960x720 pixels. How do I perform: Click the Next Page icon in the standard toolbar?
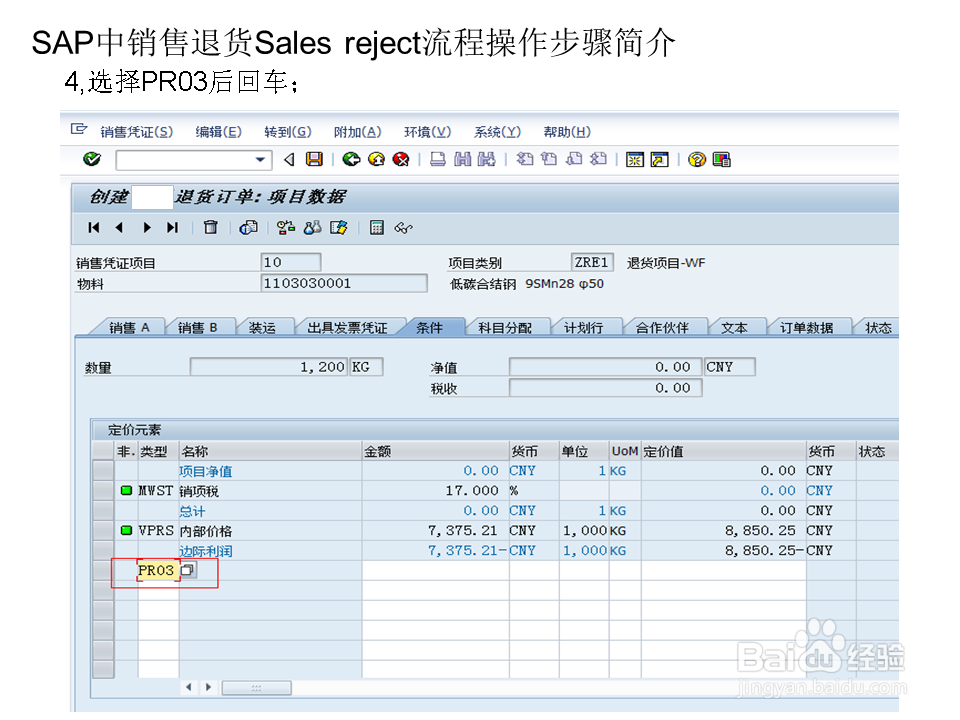pos(574,160)
